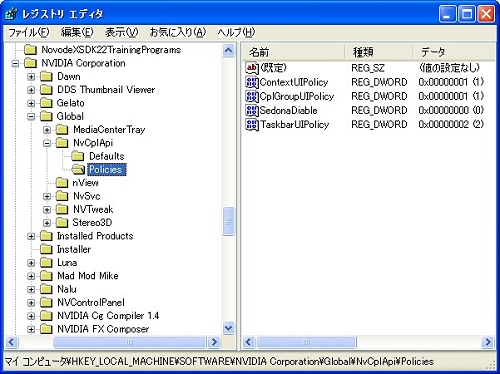Click the Global folder icon
The height and width of the screenshot is (374, 500).
click(46, 116)
